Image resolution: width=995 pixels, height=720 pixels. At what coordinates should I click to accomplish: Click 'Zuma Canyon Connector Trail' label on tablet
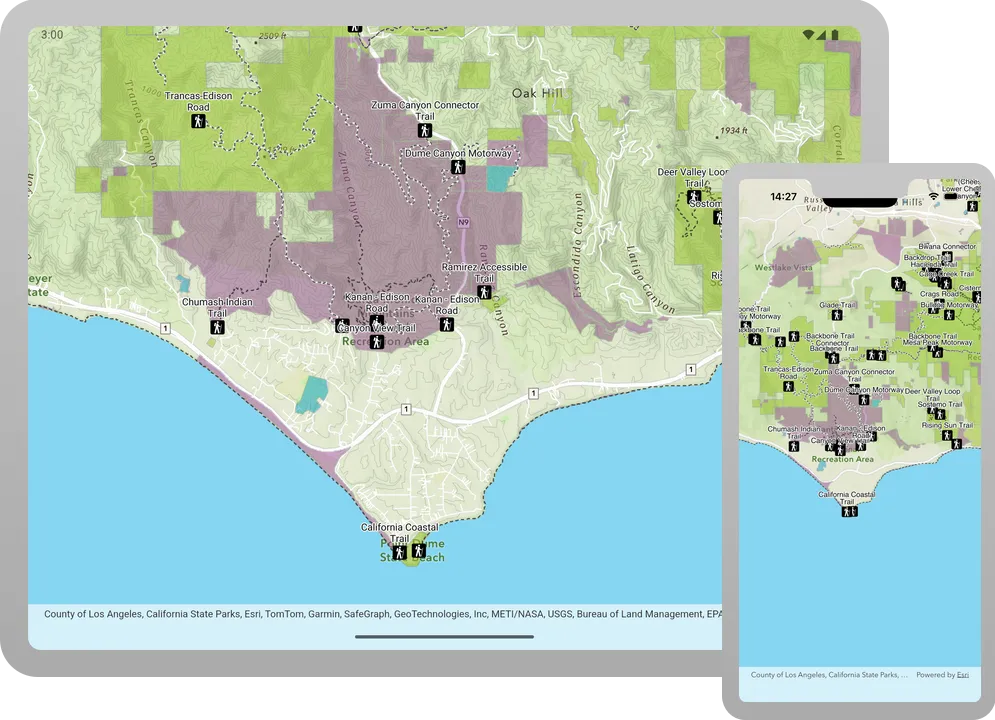pos(425,110)
